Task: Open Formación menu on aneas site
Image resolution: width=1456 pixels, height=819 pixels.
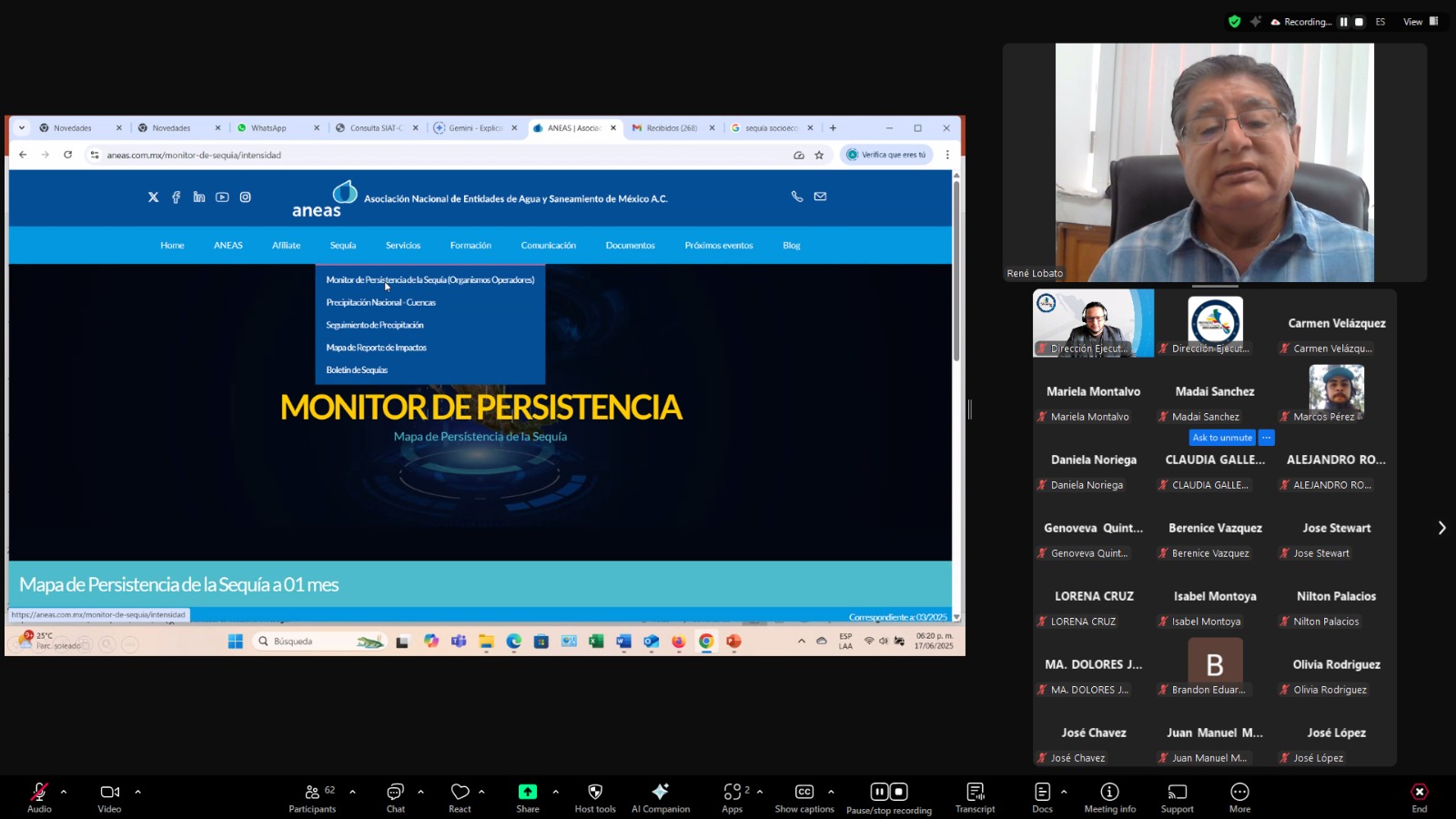Action: 470,246
